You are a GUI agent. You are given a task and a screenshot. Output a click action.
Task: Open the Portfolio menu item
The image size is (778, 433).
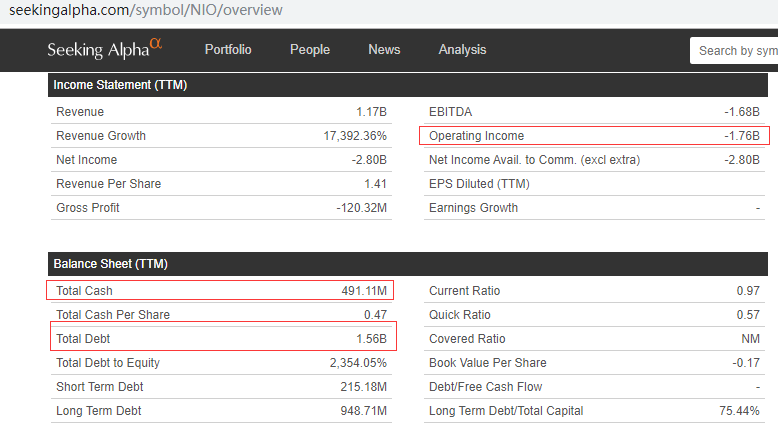tap(228, 50)
